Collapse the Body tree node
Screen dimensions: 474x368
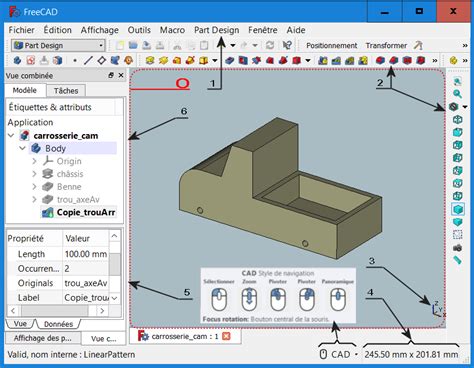point(22,148)
